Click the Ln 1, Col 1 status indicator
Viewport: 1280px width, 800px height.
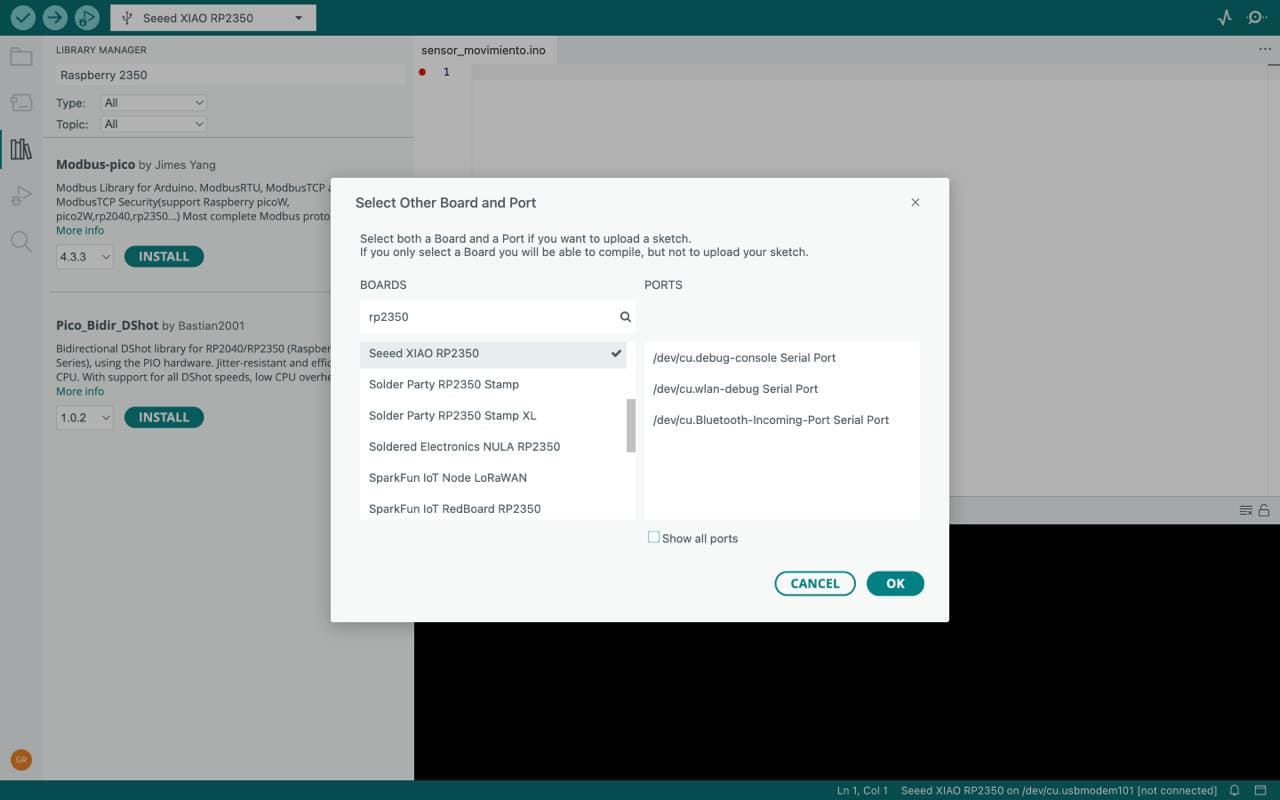[862, 790]
